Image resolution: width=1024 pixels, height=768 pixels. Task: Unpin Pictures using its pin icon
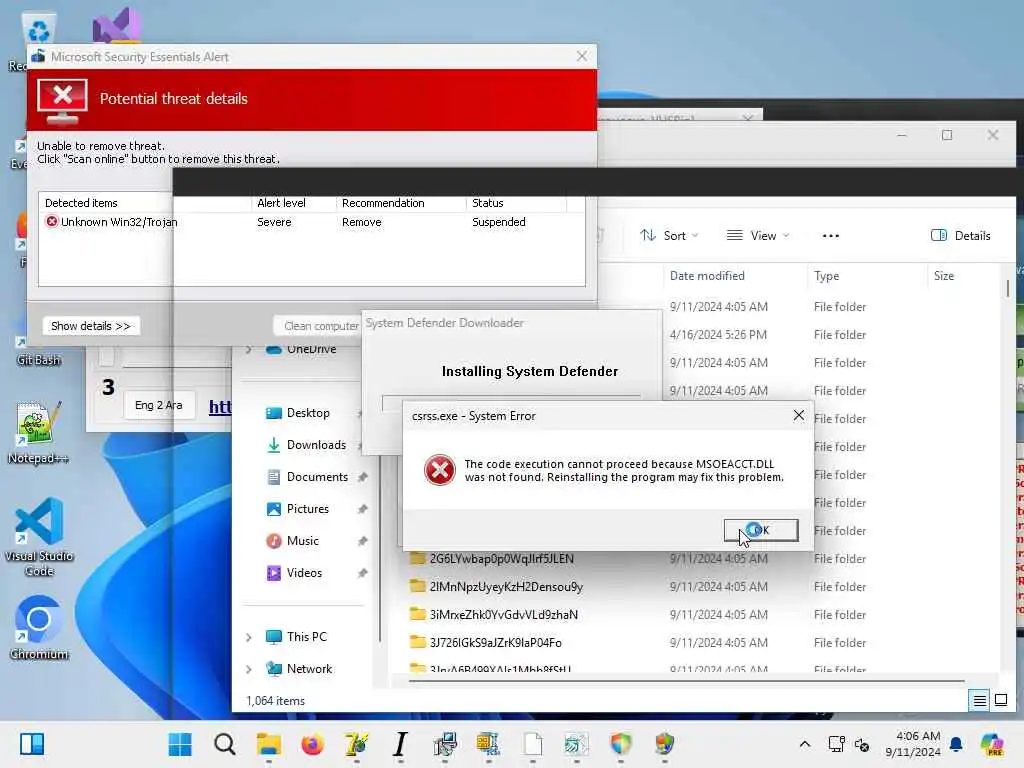tap(362, 509)
